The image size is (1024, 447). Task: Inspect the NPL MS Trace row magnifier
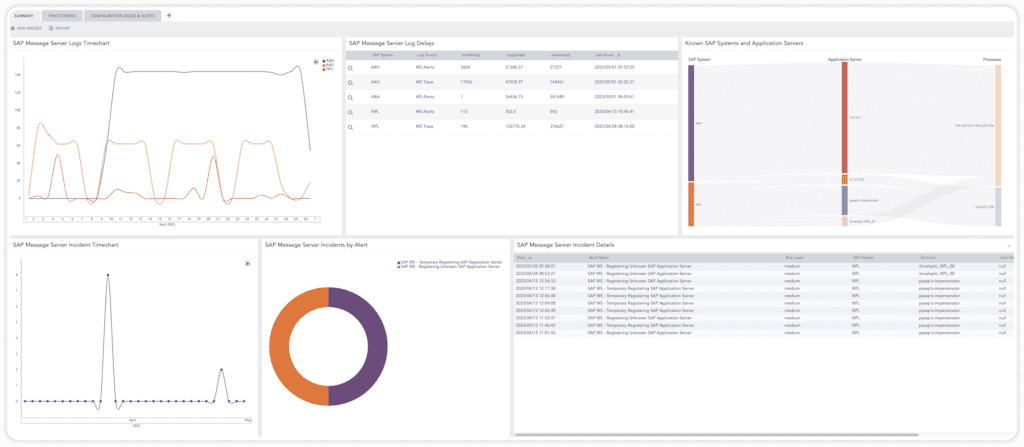(350, 127)
